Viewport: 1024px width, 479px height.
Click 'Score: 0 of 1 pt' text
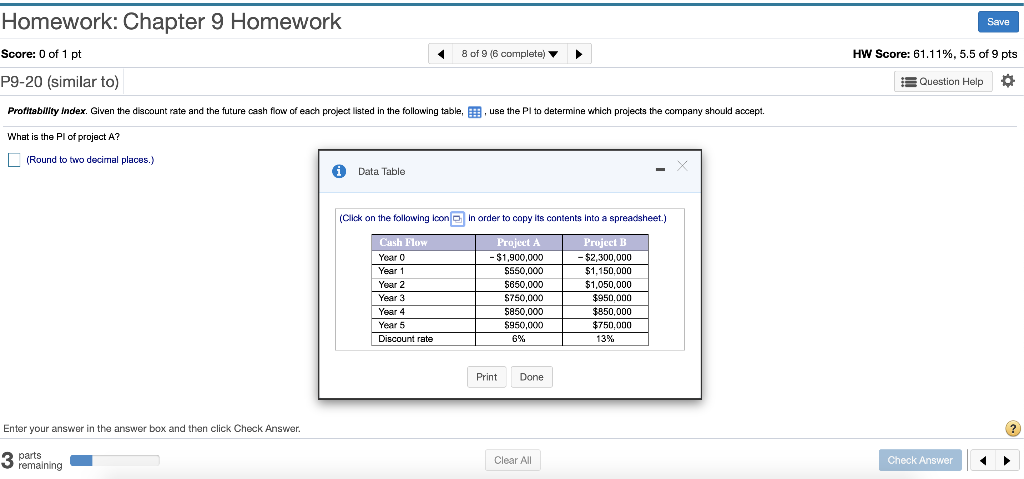tap(41, 54)
